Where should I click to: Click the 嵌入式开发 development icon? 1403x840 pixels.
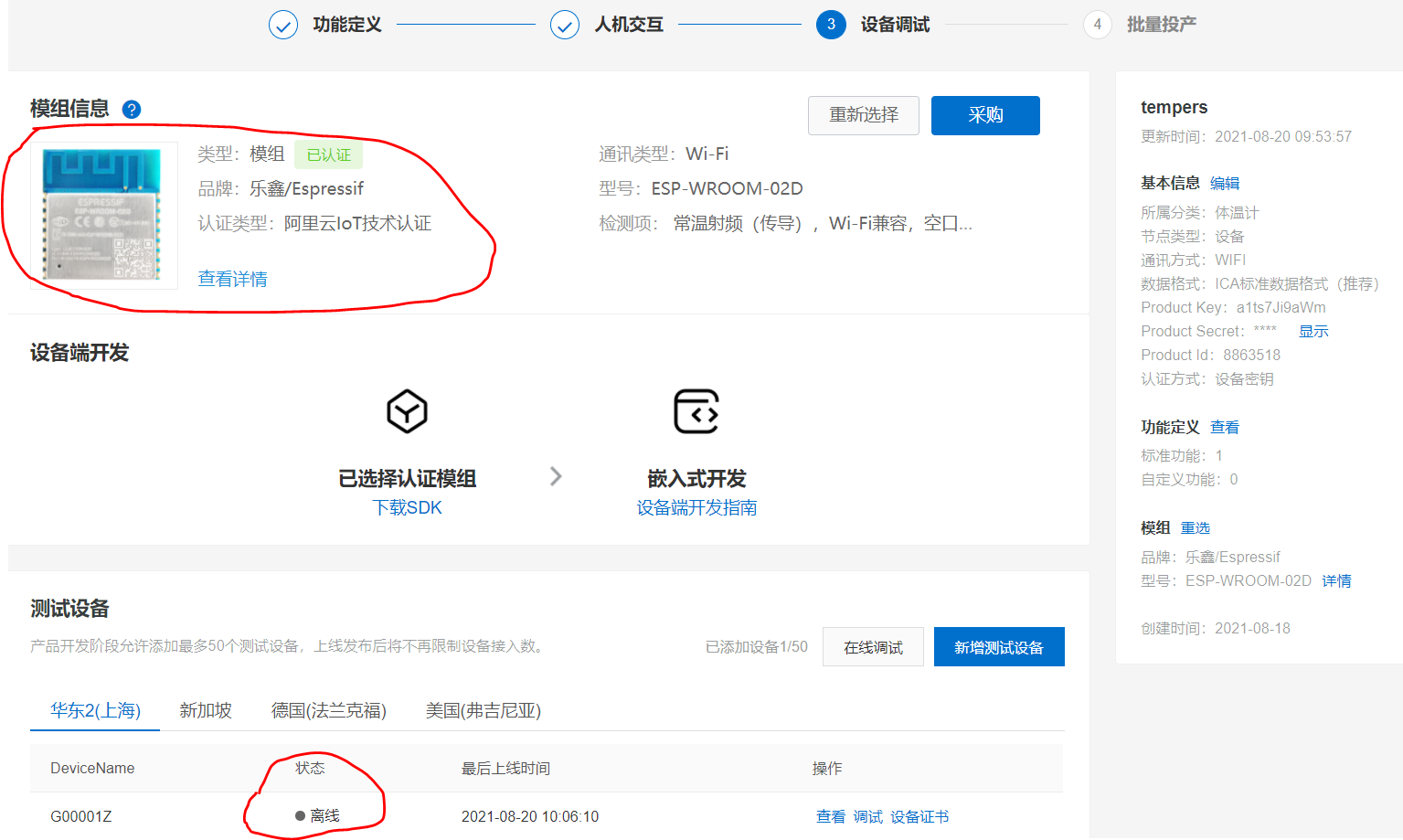[697, 411]
